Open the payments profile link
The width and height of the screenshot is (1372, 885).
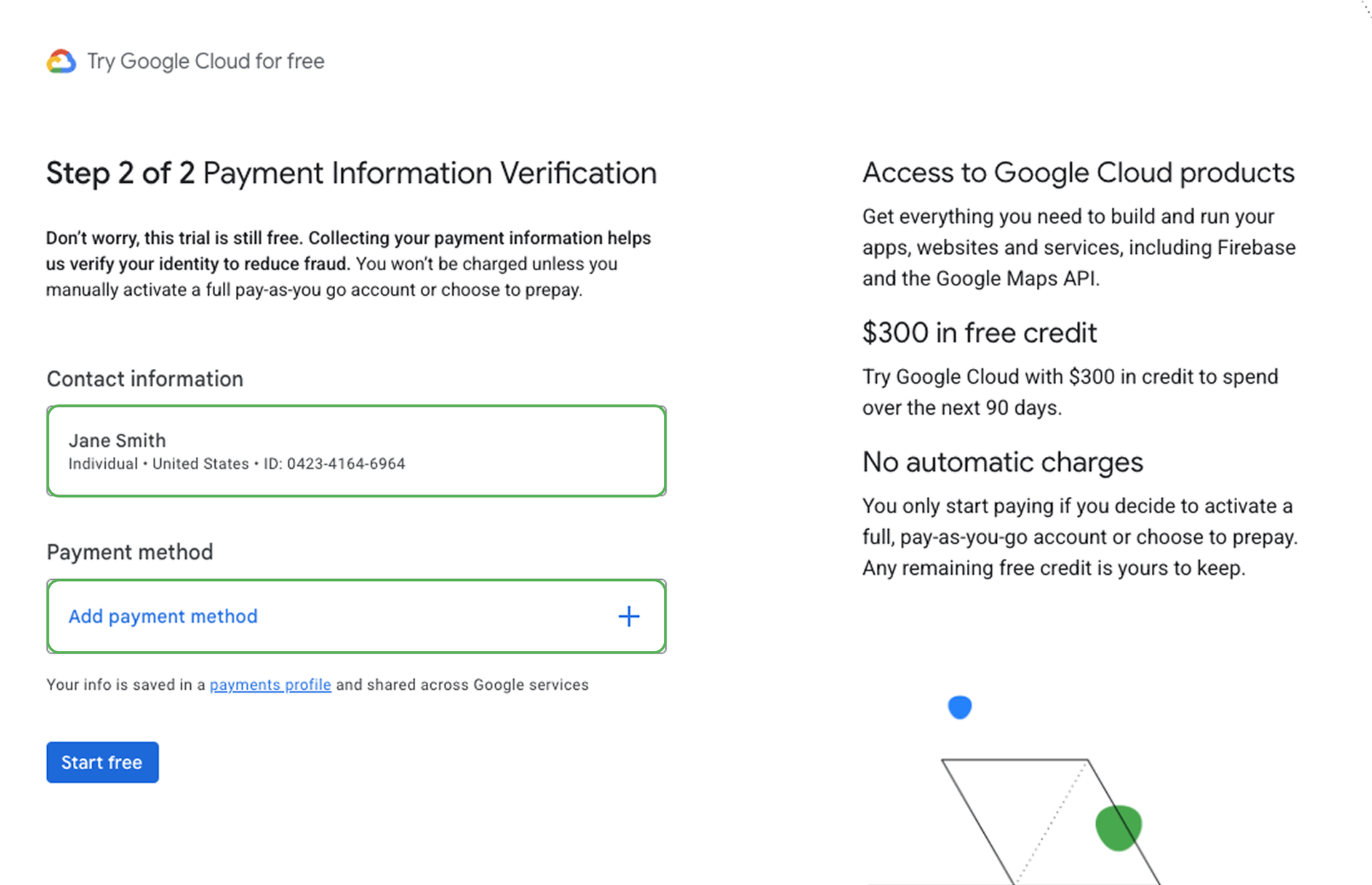[x=270, y=685]
